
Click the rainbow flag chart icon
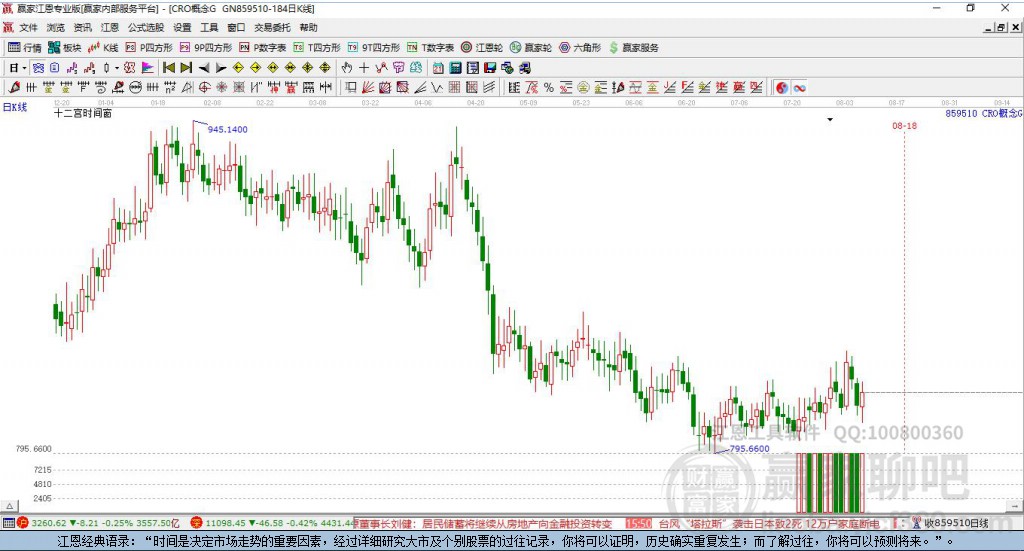click(147, 68)
